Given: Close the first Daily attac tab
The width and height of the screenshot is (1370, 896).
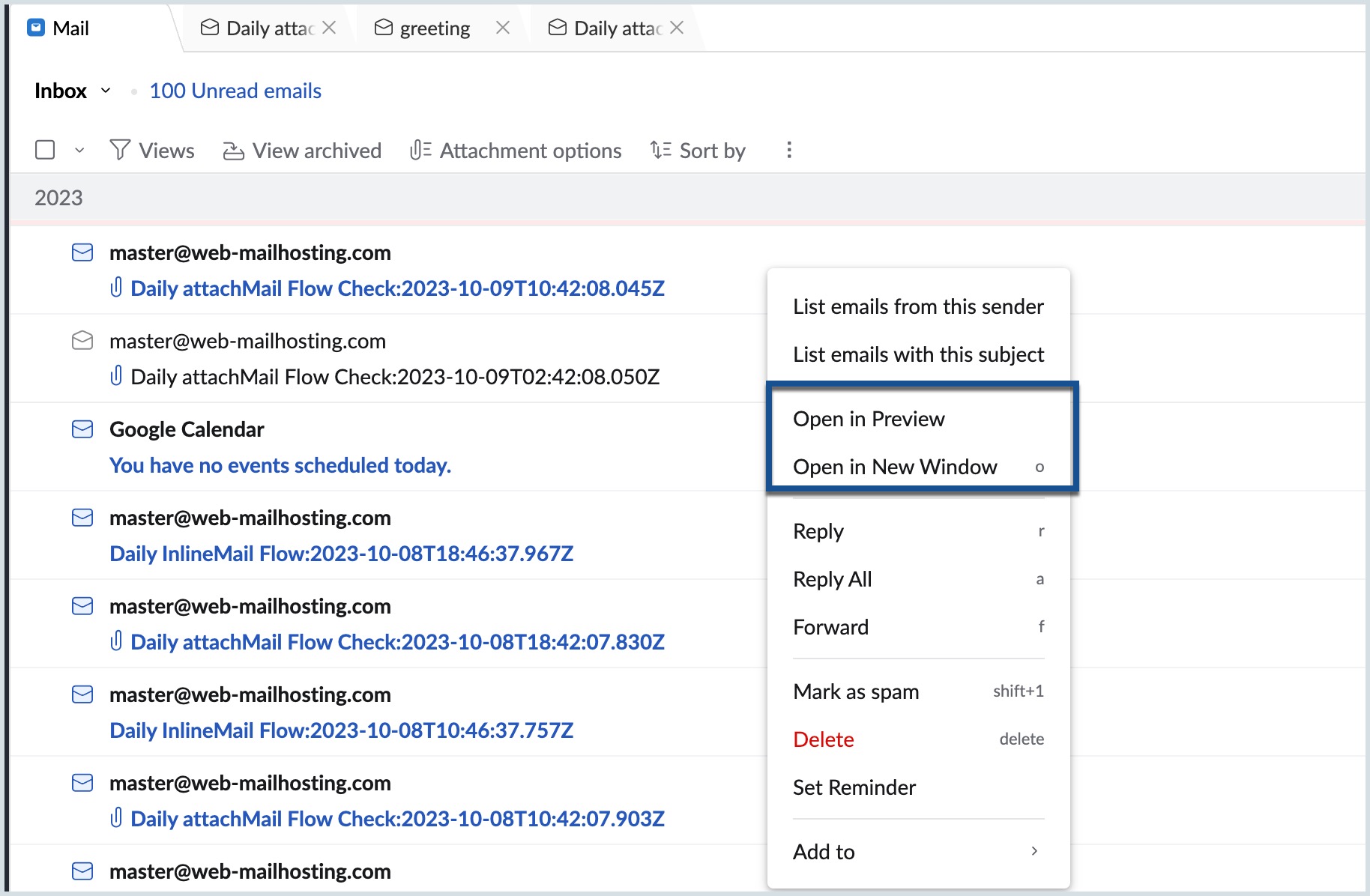Looking at the screenshot, I should pyautogui.click(x=329, y=28).
